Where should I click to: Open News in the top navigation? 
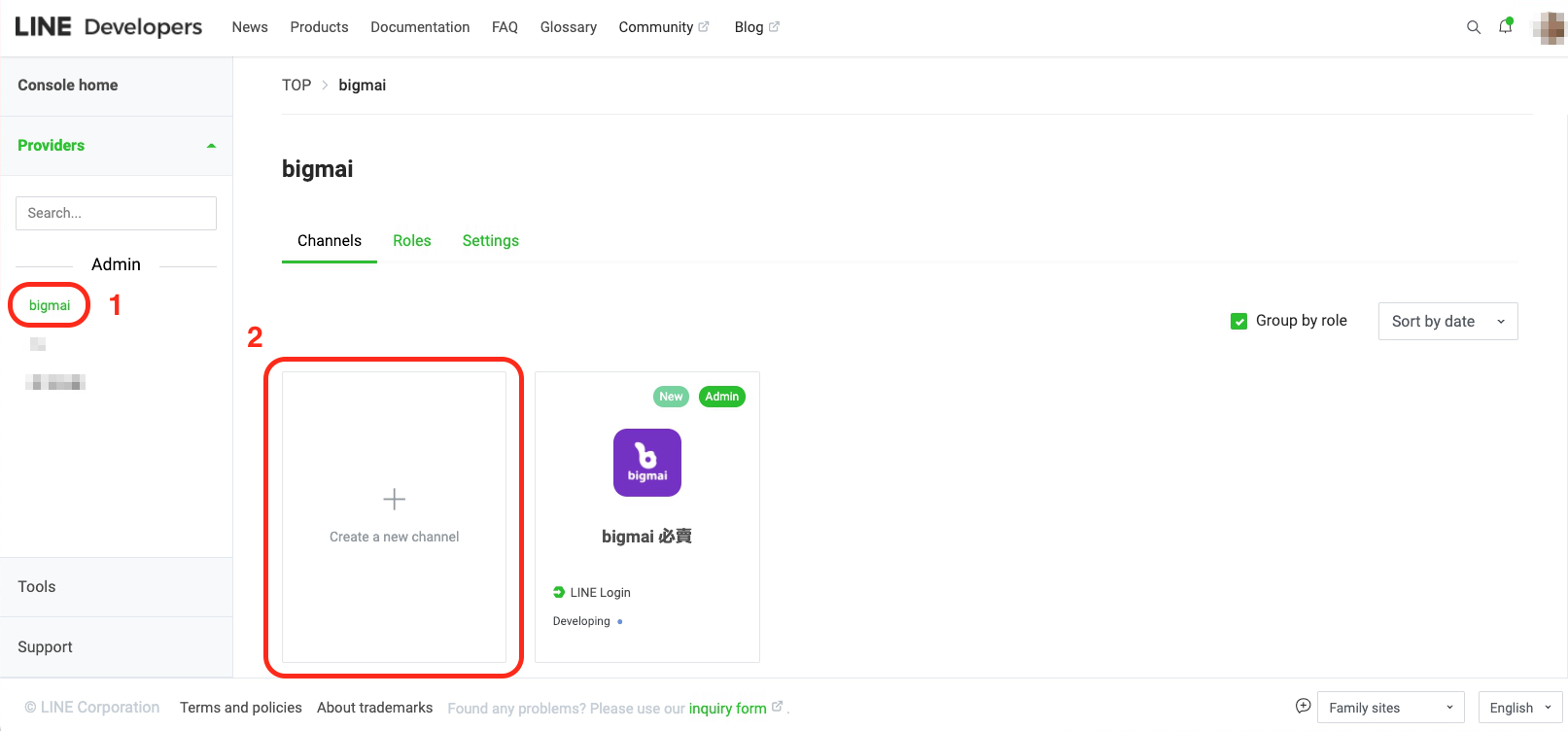(250, 27)
